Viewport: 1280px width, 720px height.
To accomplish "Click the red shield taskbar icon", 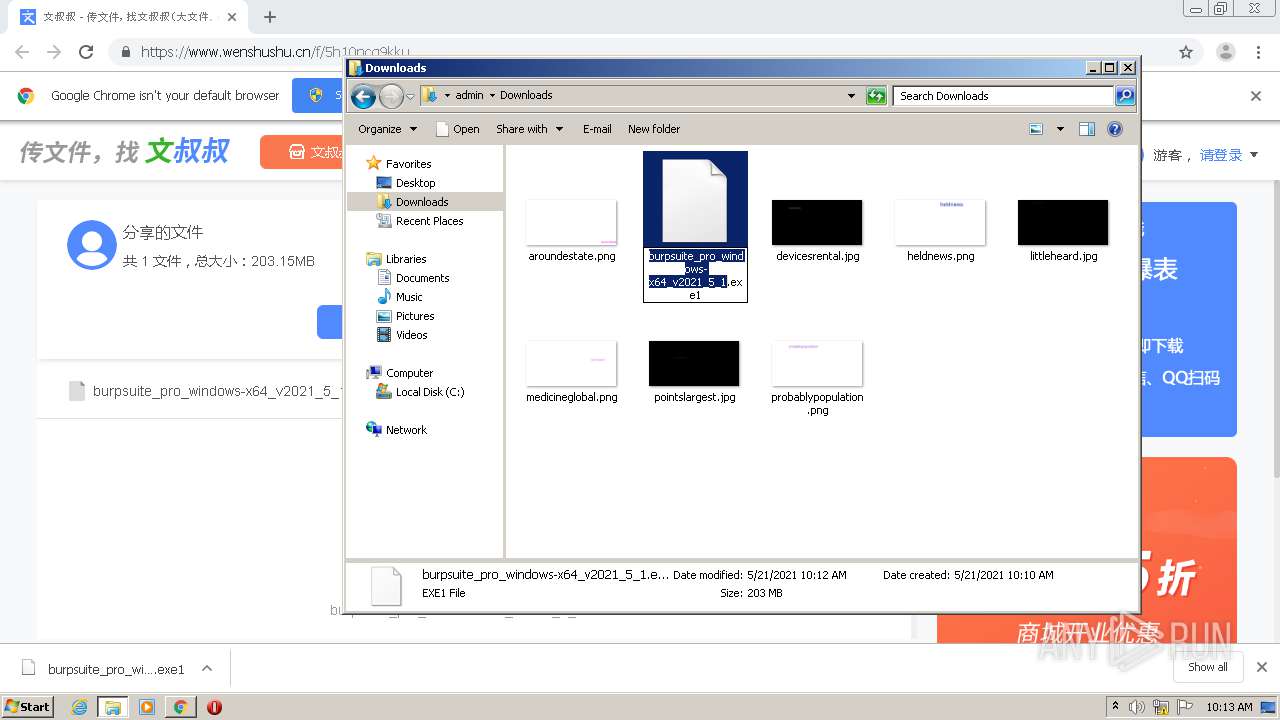I will tap(214, 707).
